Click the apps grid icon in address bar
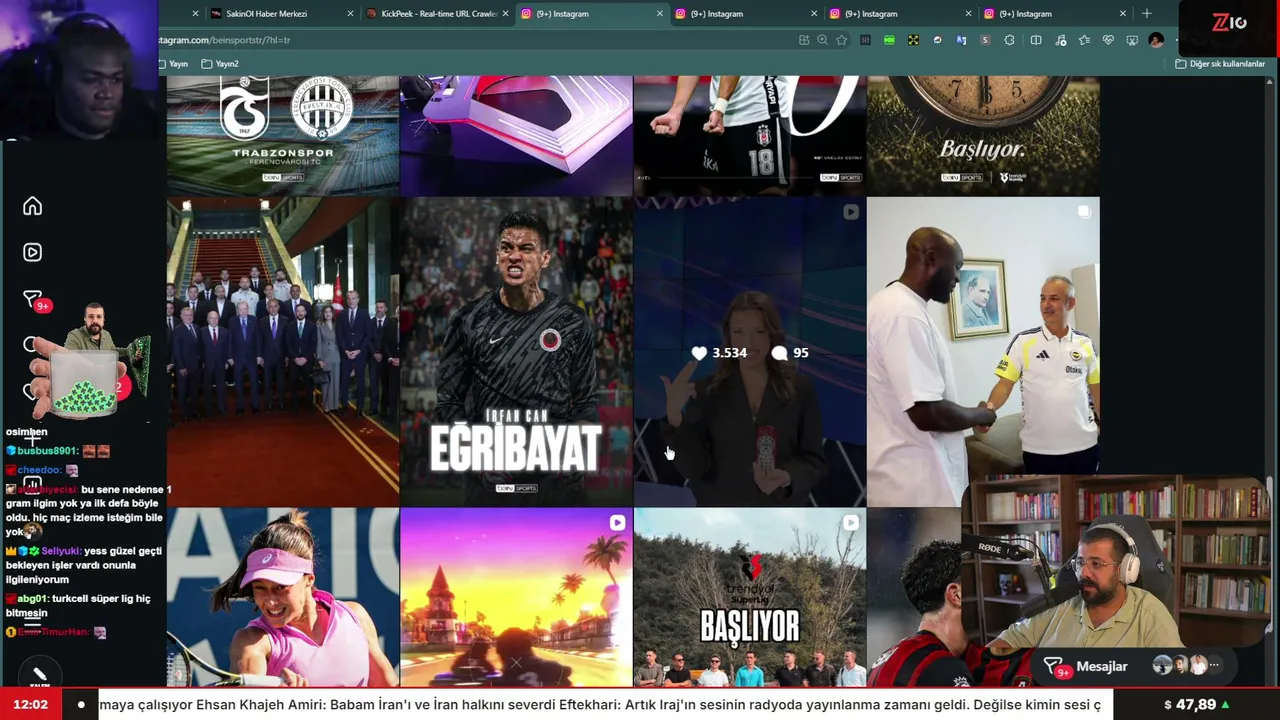This screenshot has width=1280, height=720. [804, 40]
